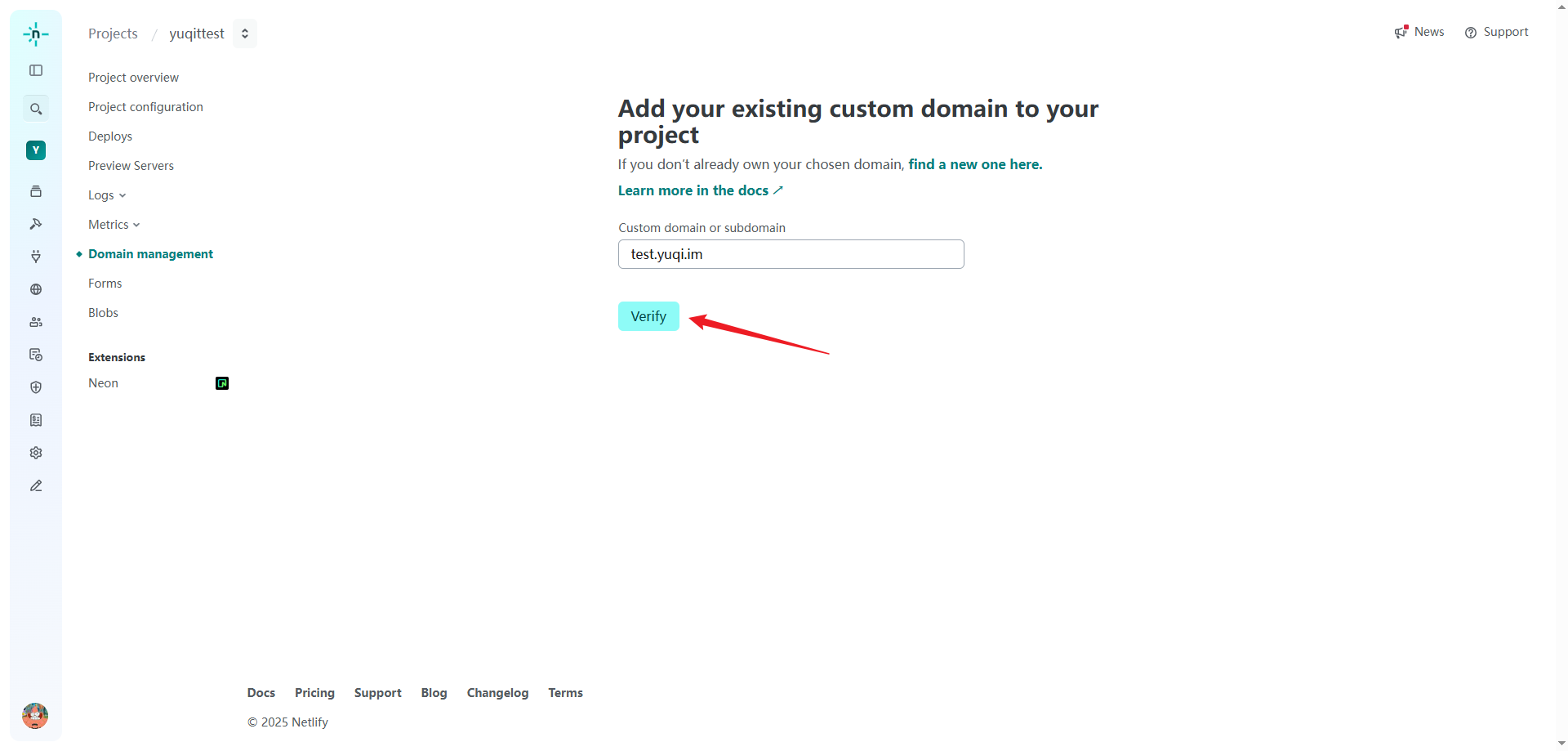Collapse the sidebar with the panel icon
This screenshot has width=1568, height=751.
[36, 70]
